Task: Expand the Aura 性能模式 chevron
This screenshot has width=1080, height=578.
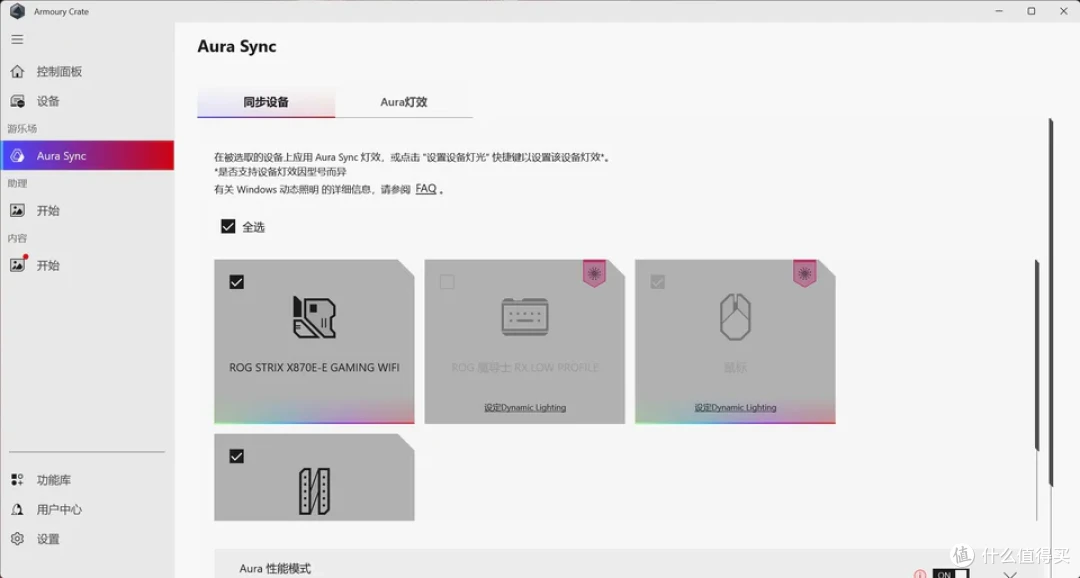Action: point(1010,574)
